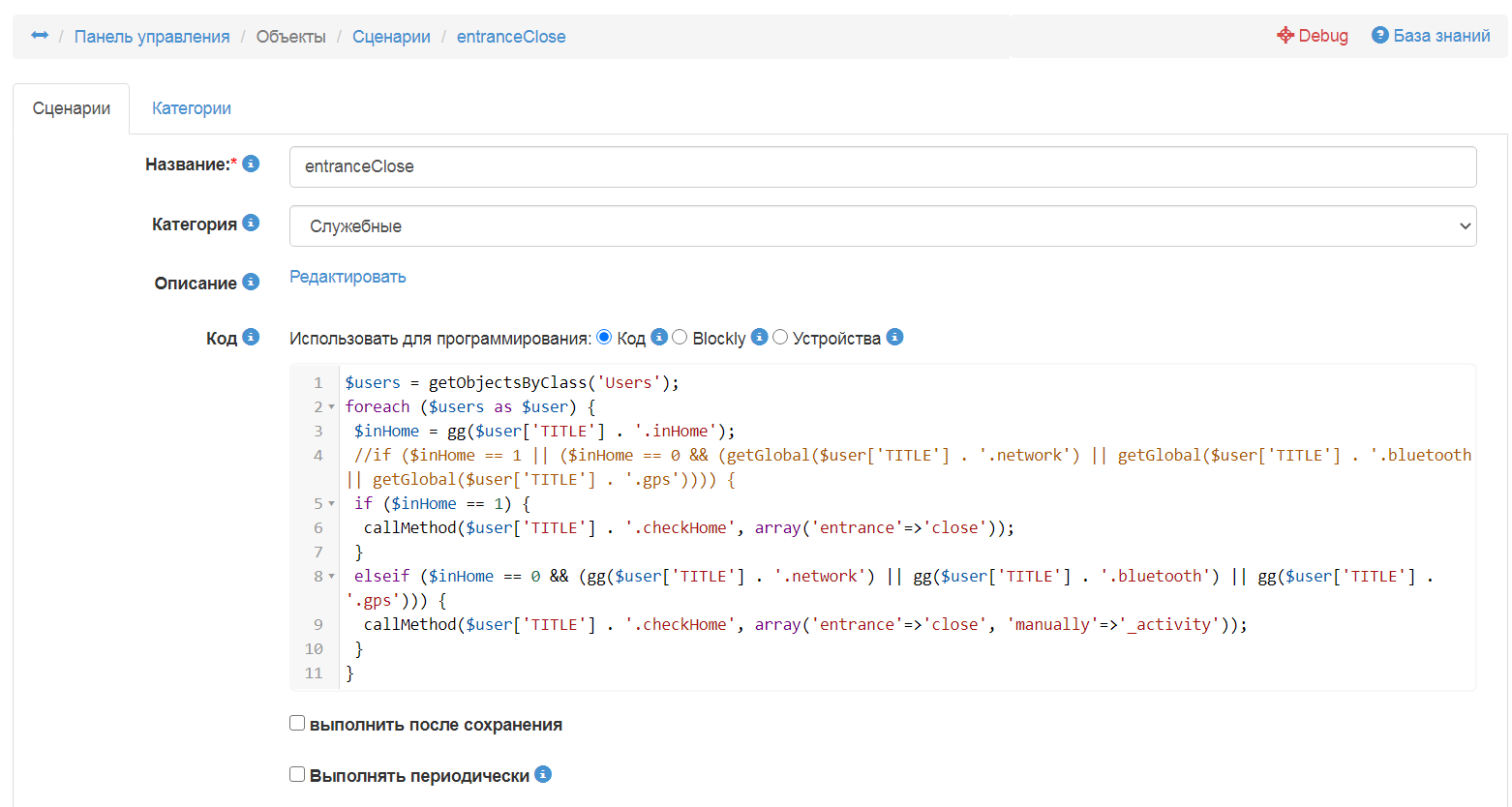
Task: Click the Редактировать description link
Action: [348, 277]
